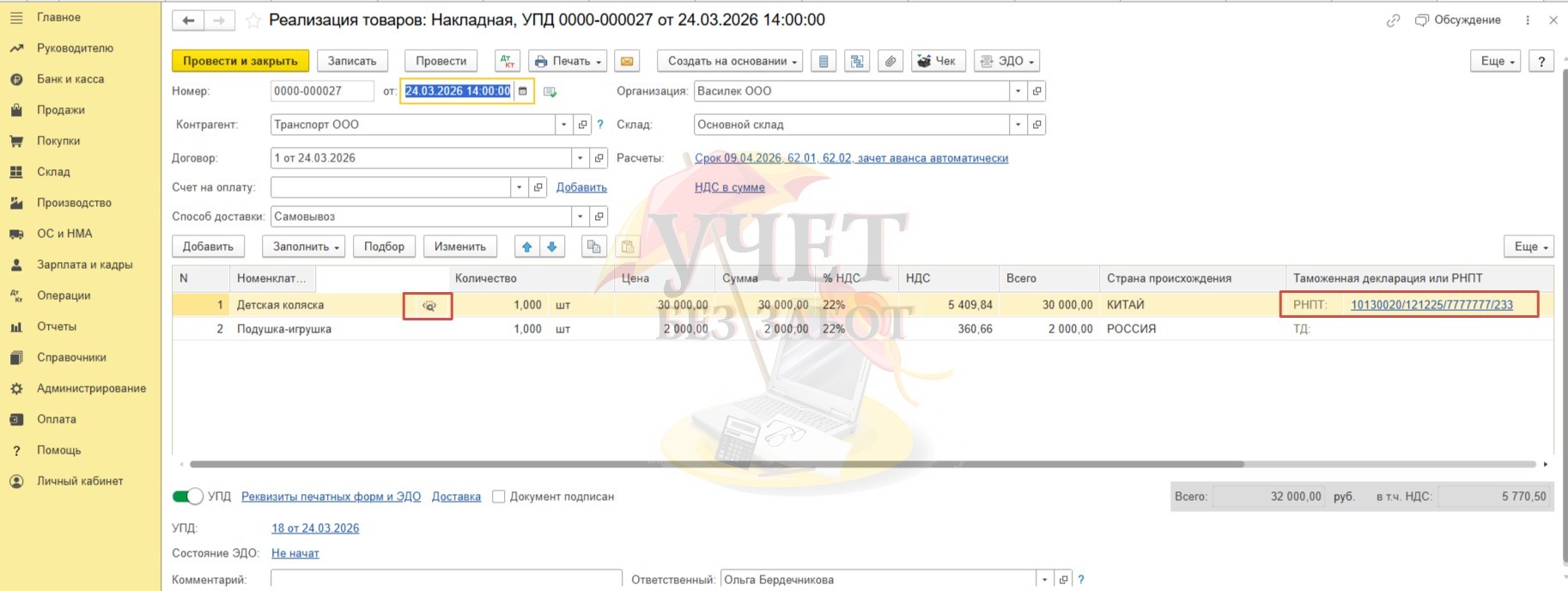Open the hamburger menu icon beside Главное
1568x591 pixels.
coord(15,17)
